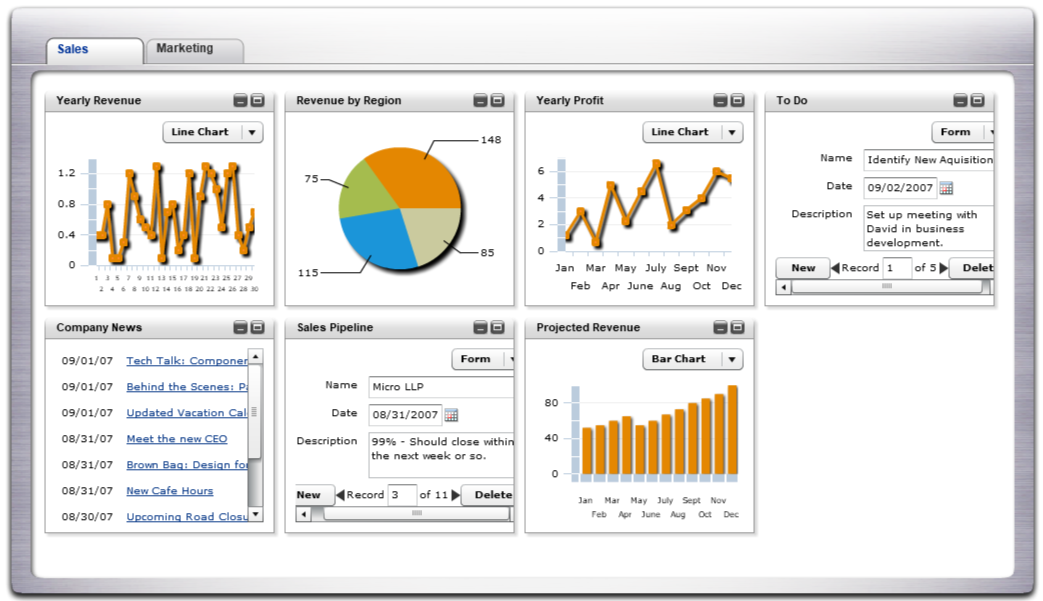Maximize the Yearly Profit panel
The width and height of the screenshot is (1043, 601).
tap(738, 100)
